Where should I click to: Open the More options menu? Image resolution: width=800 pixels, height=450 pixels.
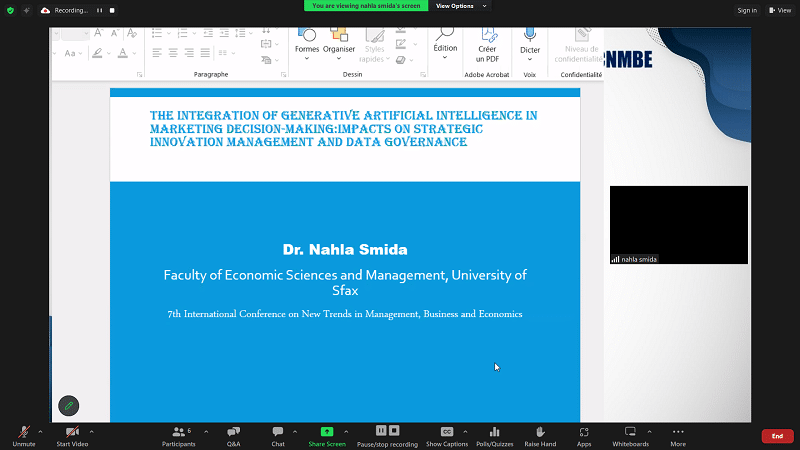click(x=678, y=432)
